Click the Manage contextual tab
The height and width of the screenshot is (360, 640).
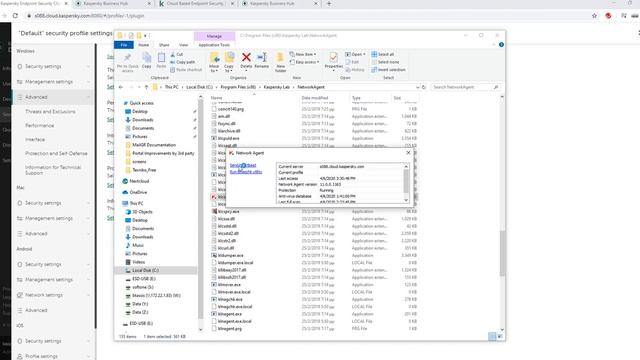pyautogui.click(x=214, y=36)
